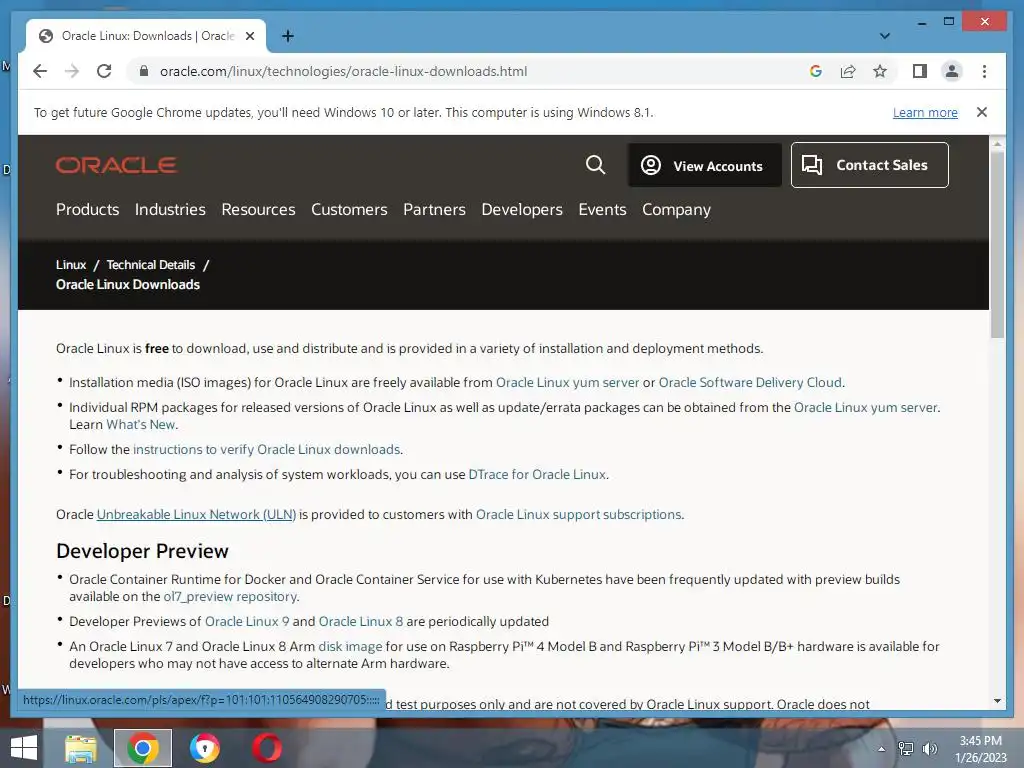Click the Developer Preview heading
The image size is (1024, 768).
pyautogui.click(x=142, y=551)
